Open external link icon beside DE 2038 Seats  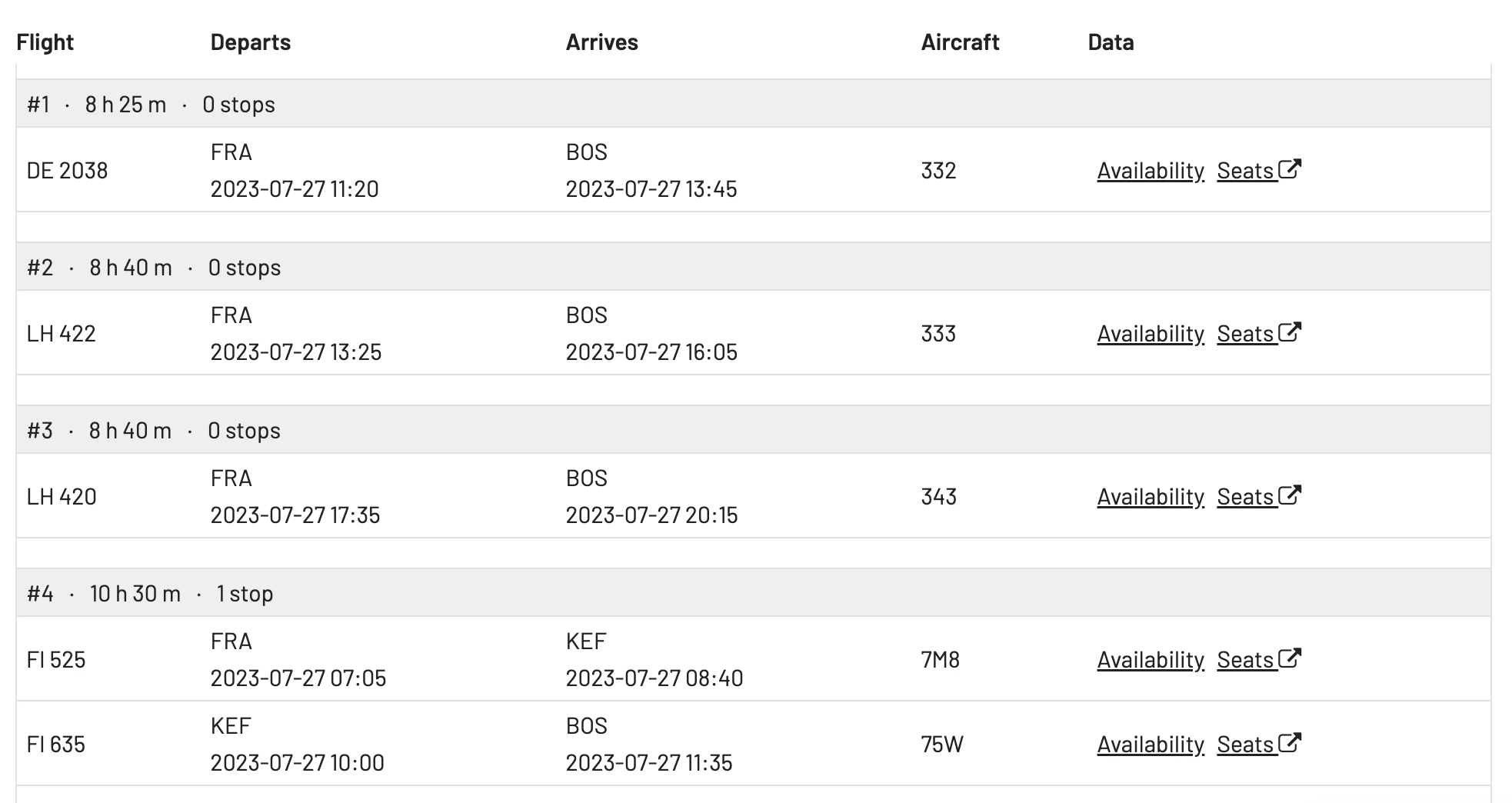(x=1290, y=168)
